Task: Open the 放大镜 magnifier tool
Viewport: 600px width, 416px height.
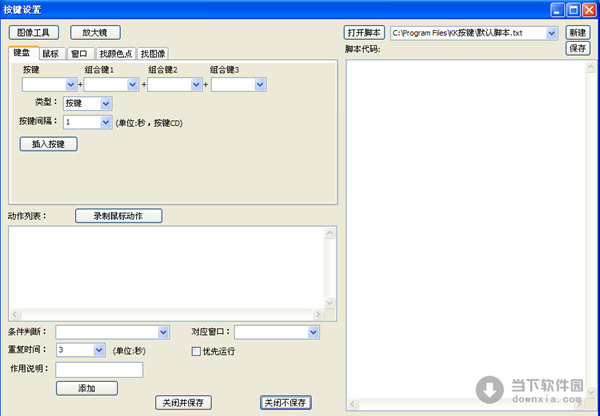Action: point(94,33)
